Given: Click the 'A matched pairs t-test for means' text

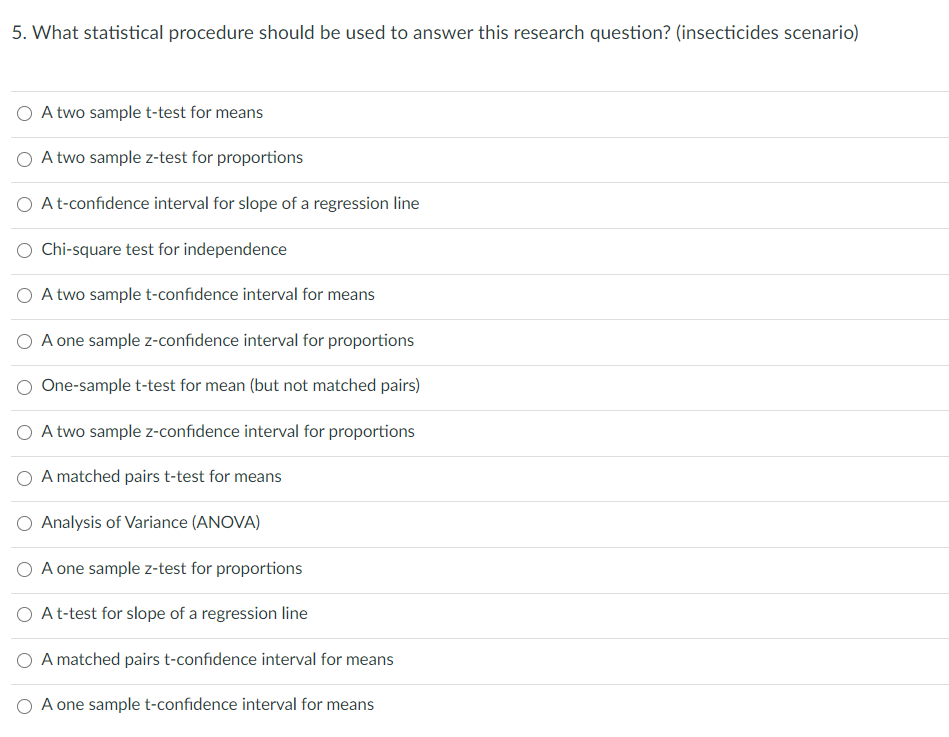Looking at the screenshot, I should (162, 477).
